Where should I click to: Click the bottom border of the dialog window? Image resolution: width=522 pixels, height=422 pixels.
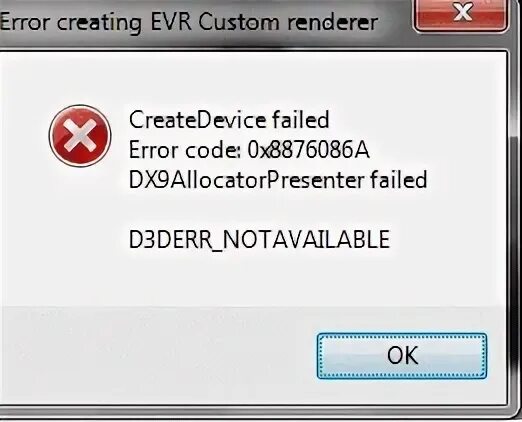point(253,412)
